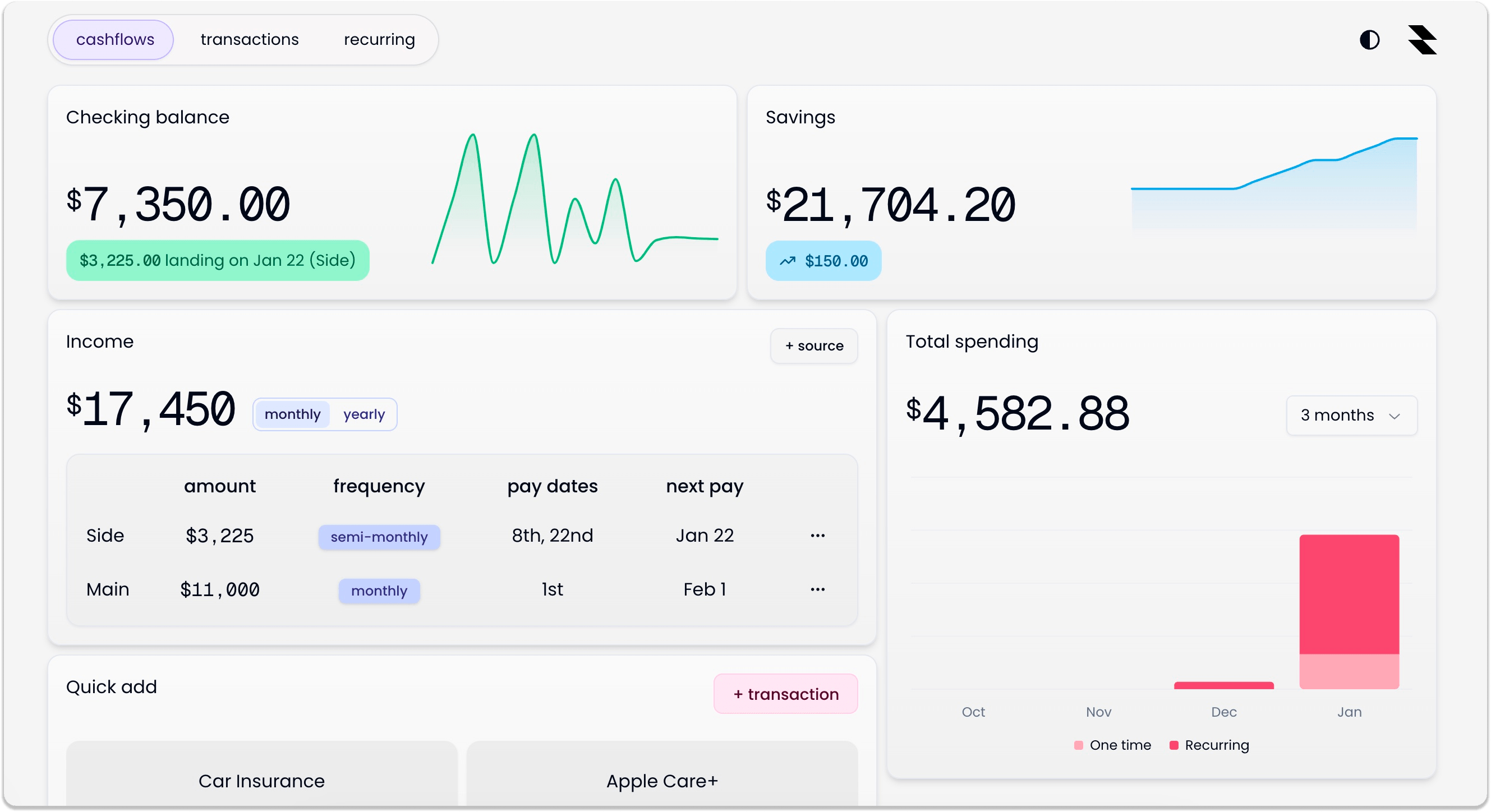
Task: Click the $11,000 amount cell
Action: [219, 589]
